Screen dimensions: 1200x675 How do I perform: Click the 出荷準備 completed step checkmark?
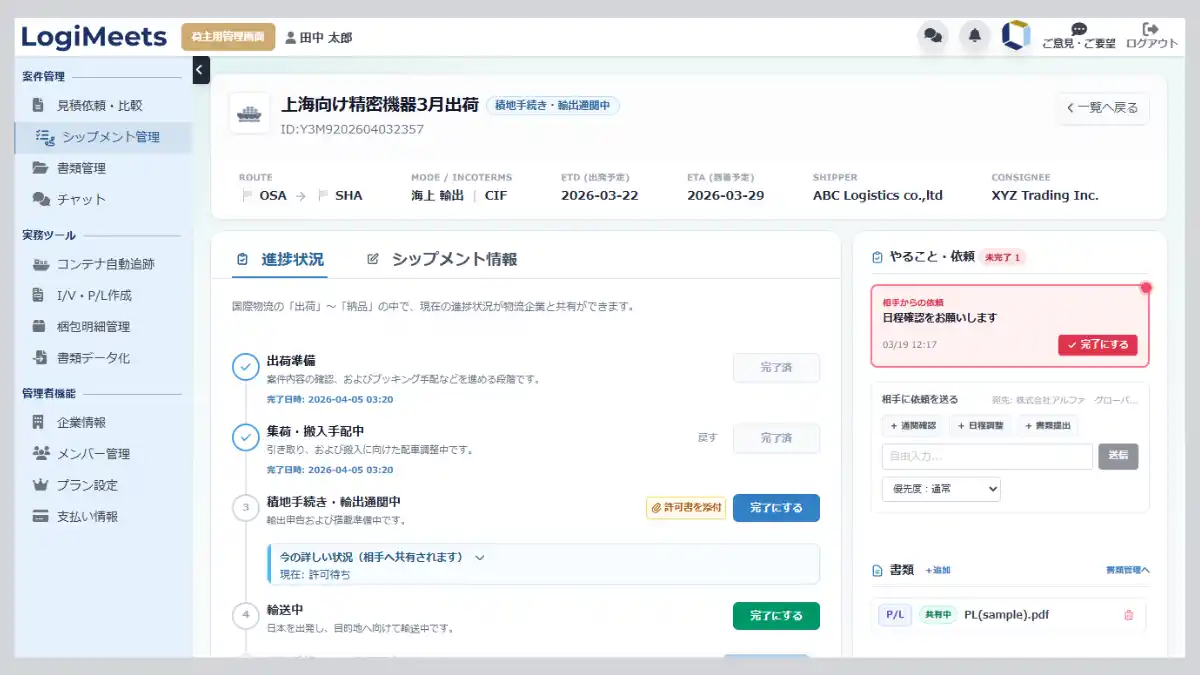[x=245, y=367]
